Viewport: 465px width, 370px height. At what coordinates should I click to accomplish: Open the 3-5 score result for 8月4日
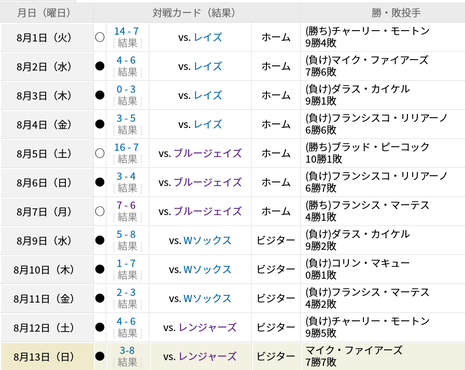coord(126,118)
